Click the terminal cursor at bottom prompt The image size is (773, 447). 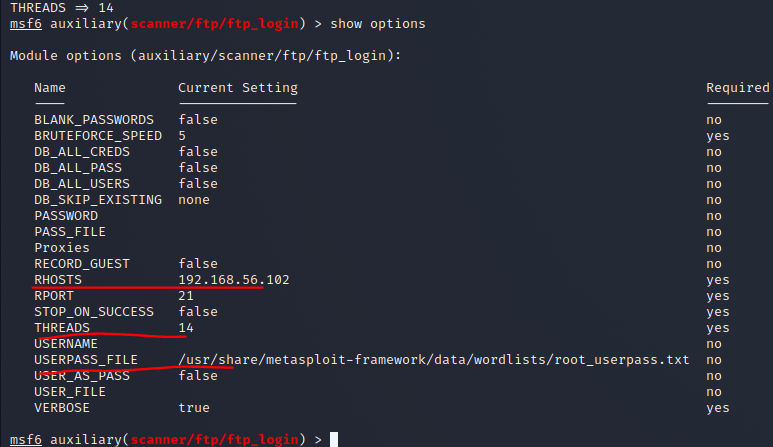[334, 439]
